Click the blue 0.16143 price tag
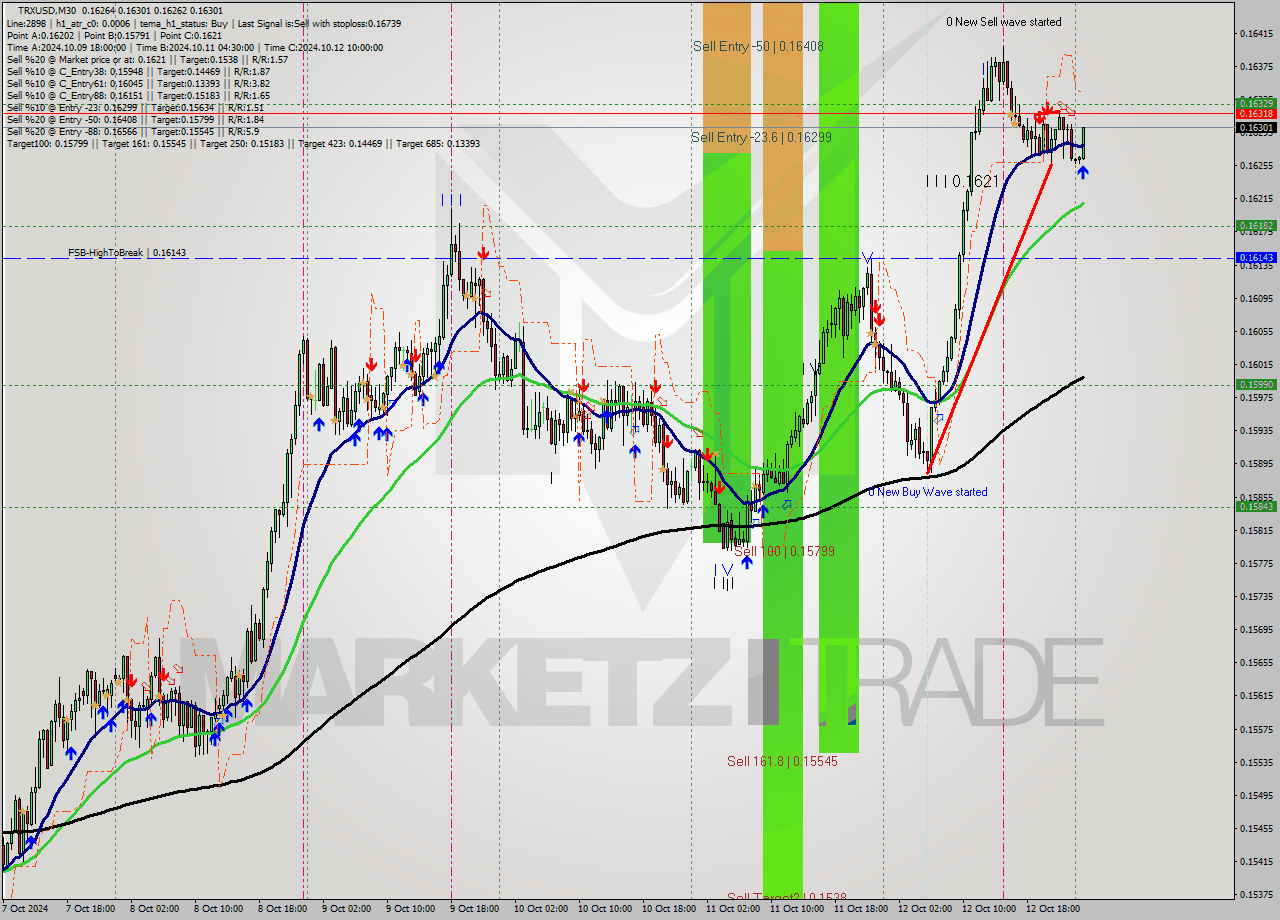 click(x=1257, y=258)
